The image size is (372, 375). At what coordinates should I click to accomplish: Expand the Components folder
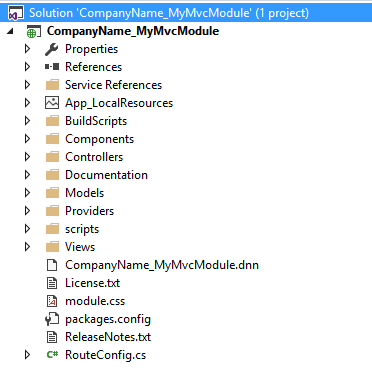pos(27,139)
